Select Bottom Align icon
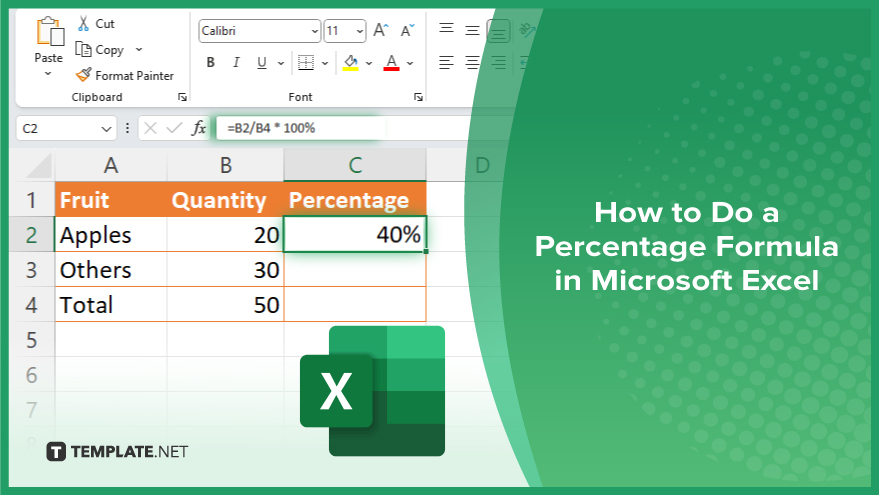The image size is (879, 495). click(498, 31)
